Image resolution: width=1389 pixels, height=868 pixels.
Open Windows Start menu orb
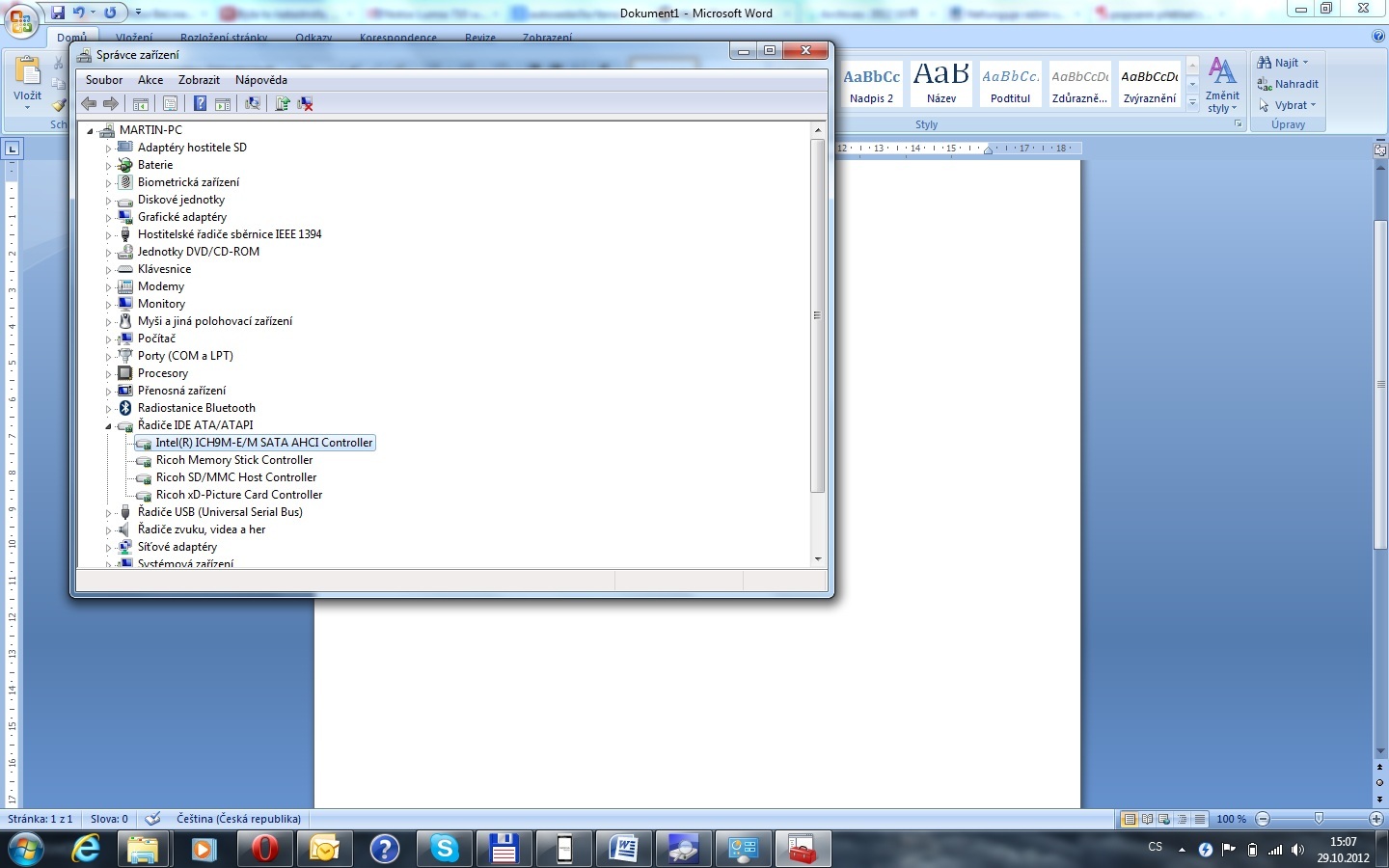pyautogui.click(x=26, y=850)
